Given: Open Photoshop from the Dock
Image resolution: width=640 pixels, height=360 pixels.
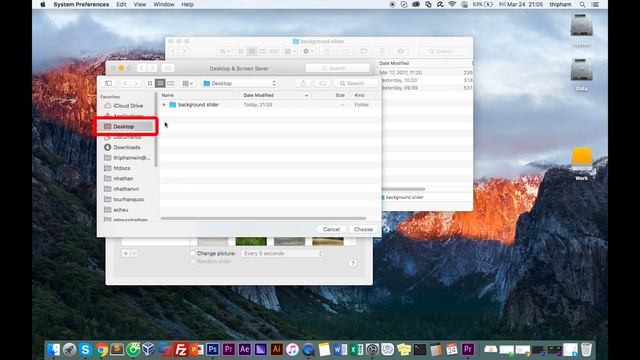Looking at the screenshot, I should [x=213, y=349].
